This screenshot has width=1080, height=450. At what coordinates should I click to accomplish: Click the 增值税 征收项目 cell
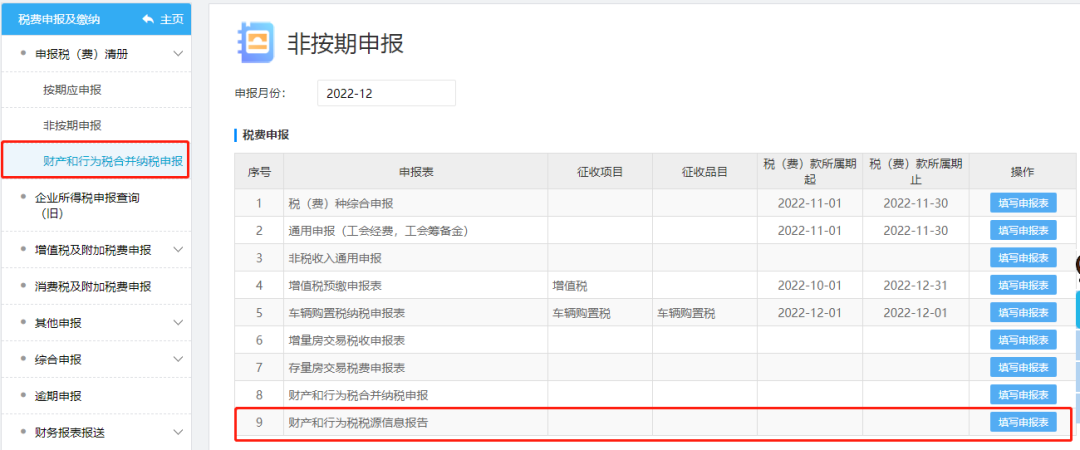click(600, 285)
